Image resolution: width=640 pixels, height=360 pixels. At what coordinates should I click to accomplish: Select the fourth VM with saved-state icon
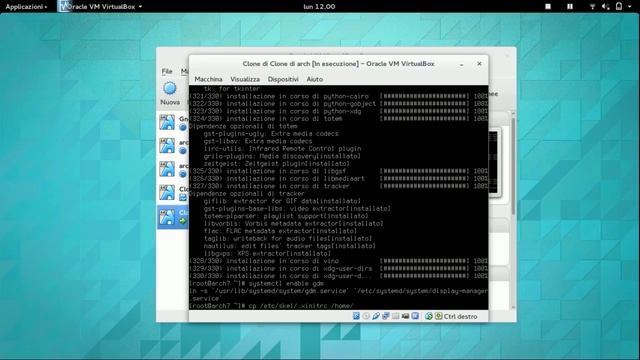pyautogui.click(x=173, y=193)
